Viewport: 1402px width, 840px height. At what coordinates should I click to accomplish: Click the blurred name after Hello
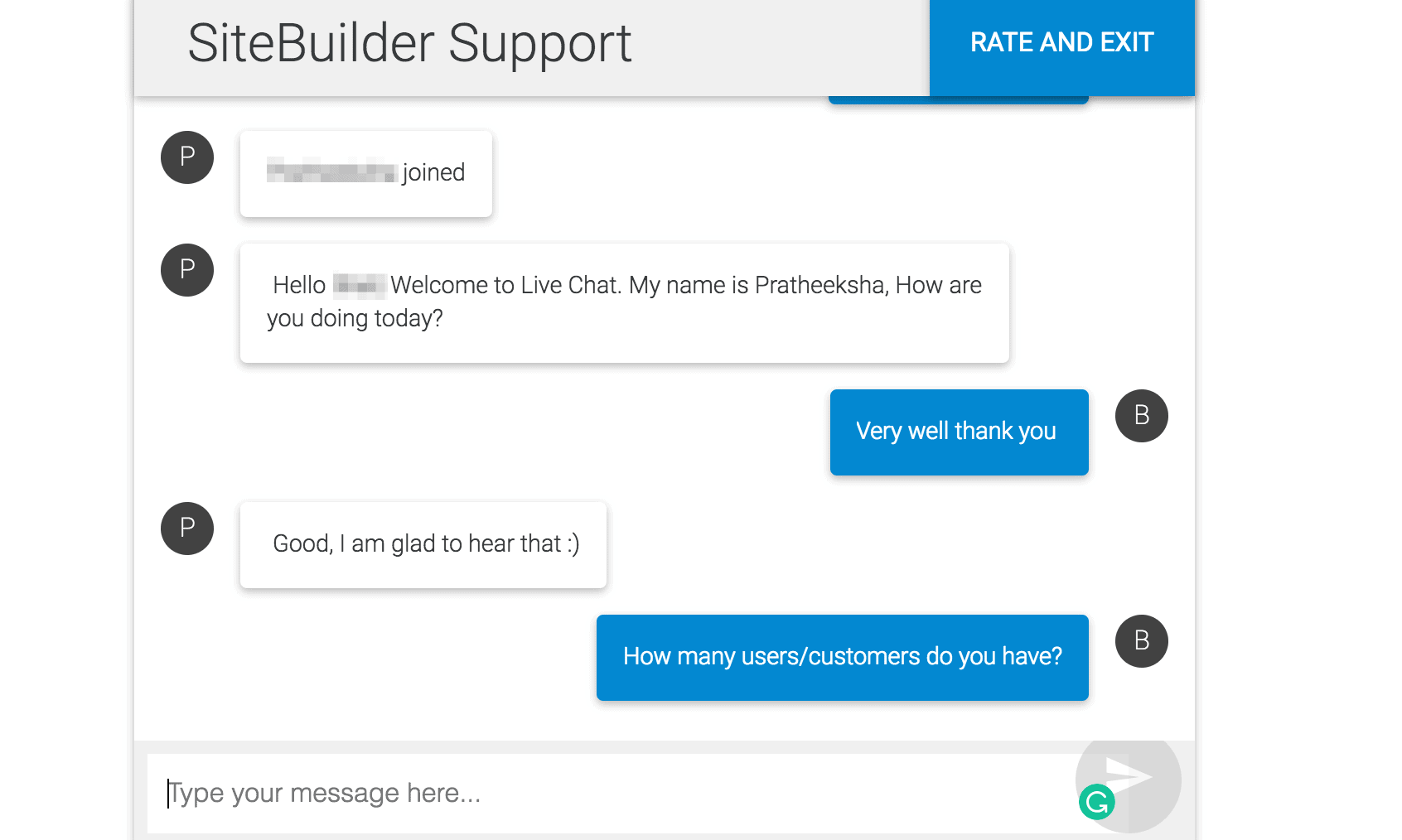tap(360, 286)
